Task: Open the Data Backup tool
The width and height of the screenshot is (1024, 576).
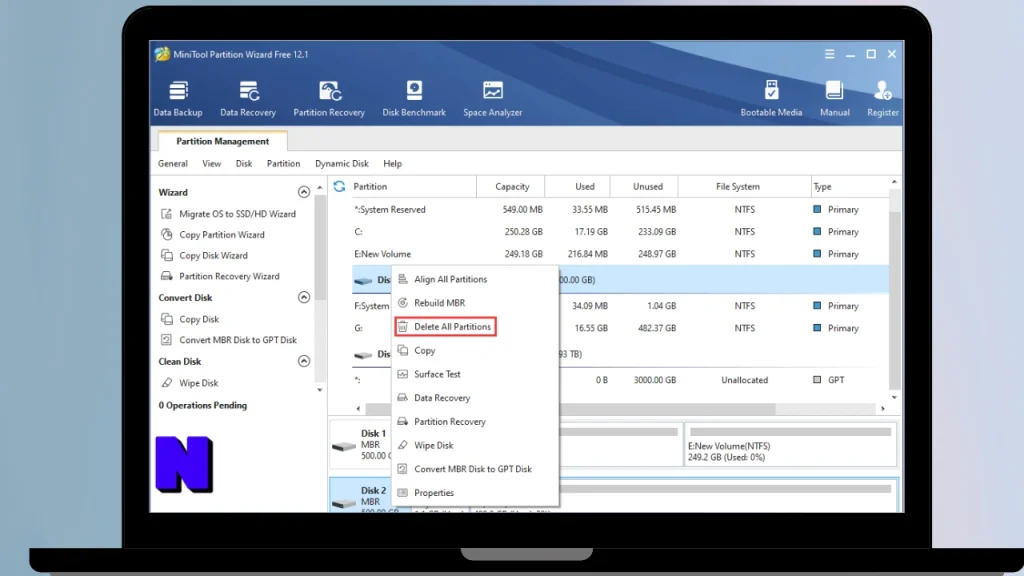Action: tap(178, 99)
